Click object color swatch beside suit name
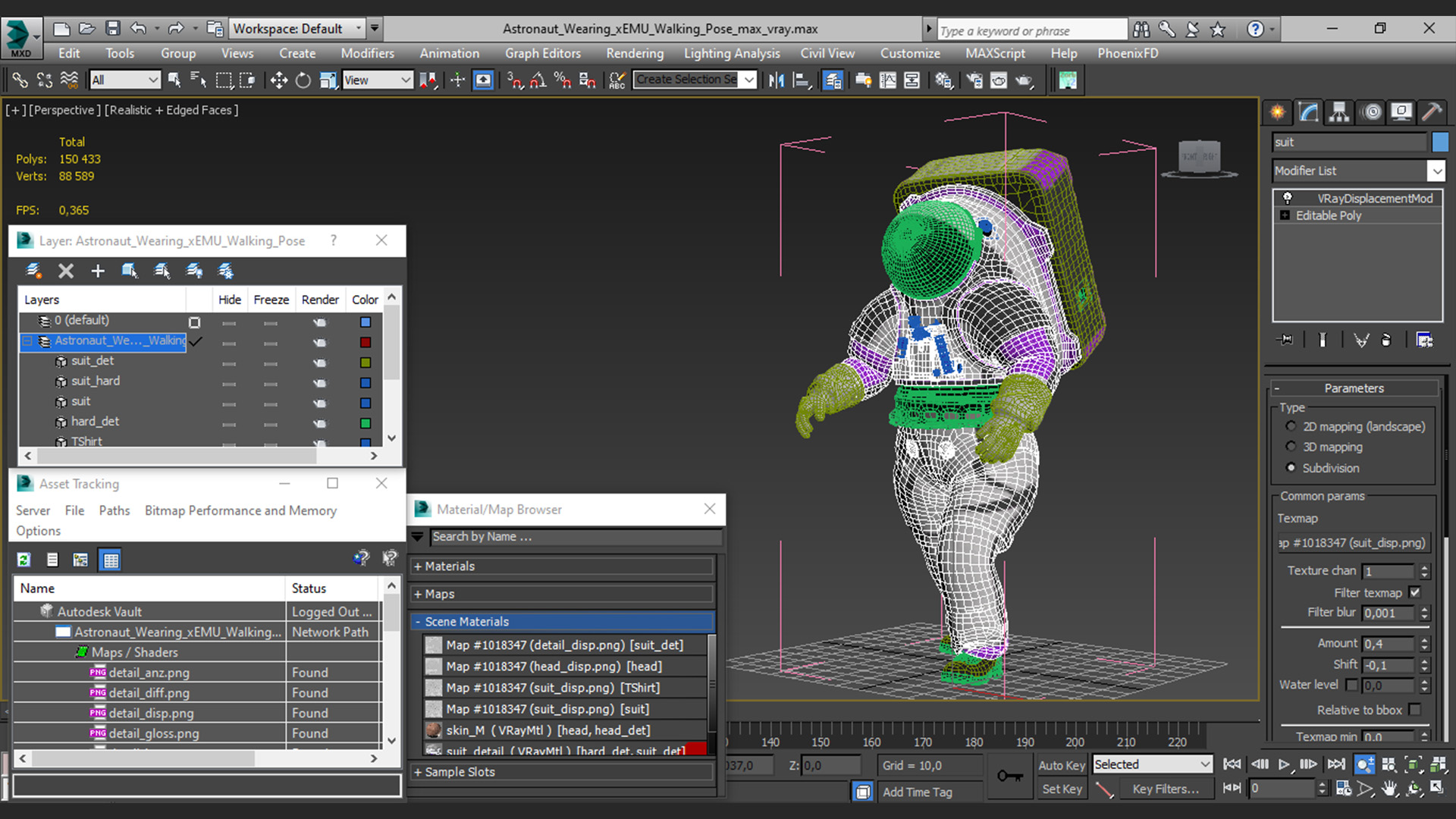Screen dimensions: 1456x819 point(1439,142)
